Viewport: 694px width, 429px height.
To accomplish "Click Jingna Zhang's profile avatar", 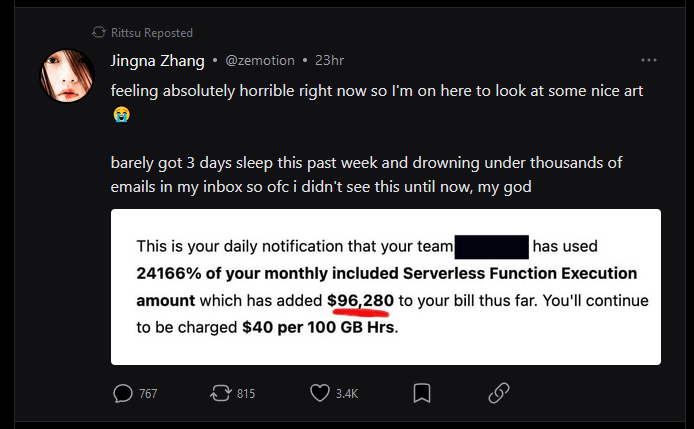I will click(x=67, y=75).
